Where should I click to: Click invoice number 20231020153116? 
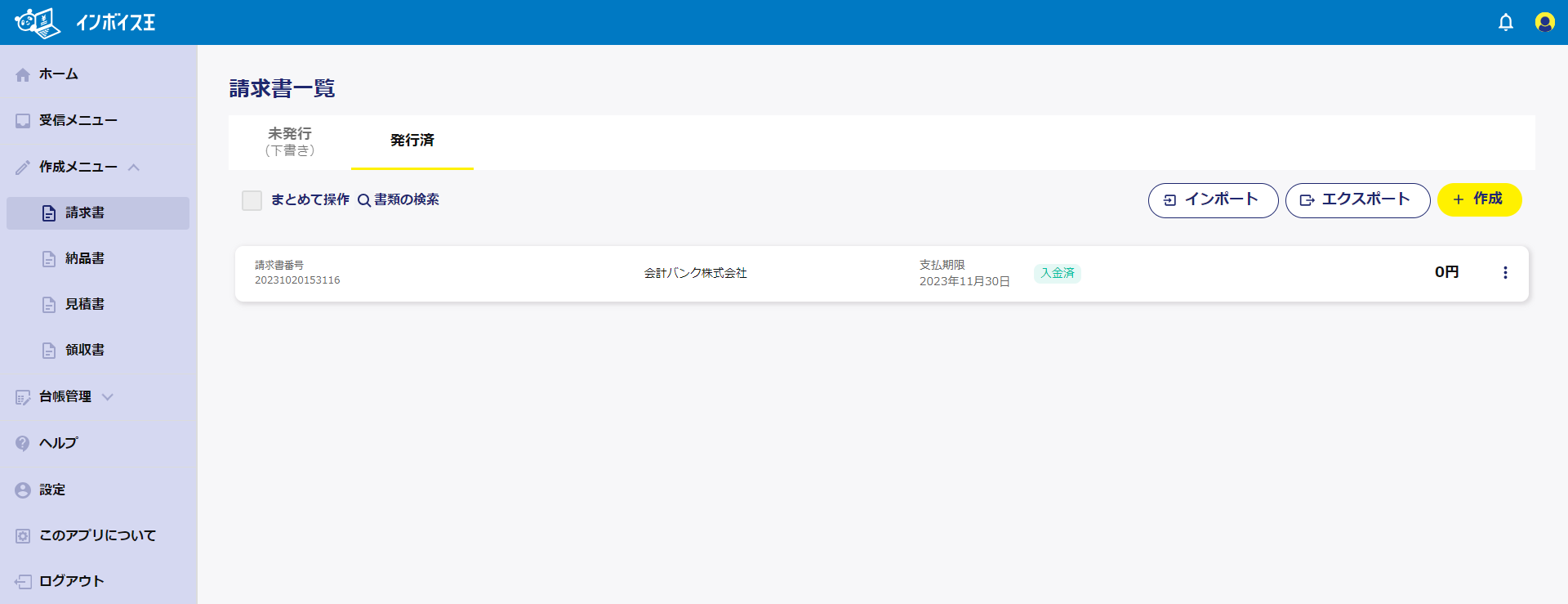coord(297,280)
